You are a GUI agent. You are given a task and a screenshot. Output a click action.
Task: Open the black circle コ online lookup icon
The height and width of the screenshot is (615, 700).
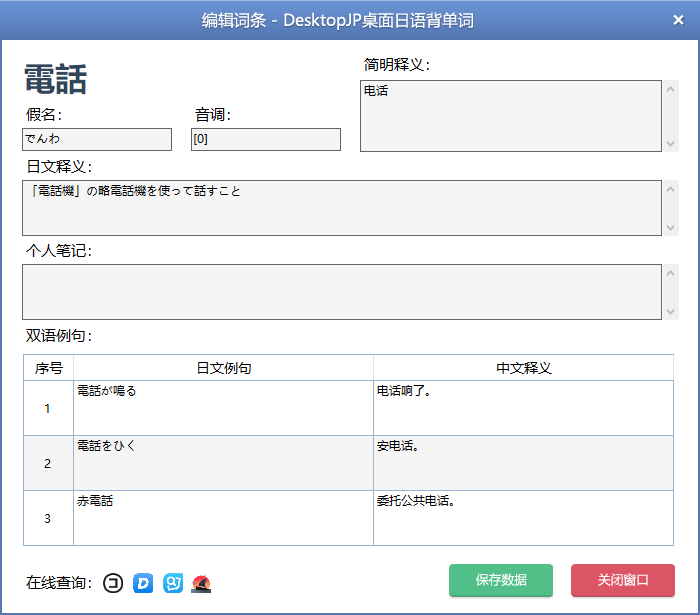[113, 583]
